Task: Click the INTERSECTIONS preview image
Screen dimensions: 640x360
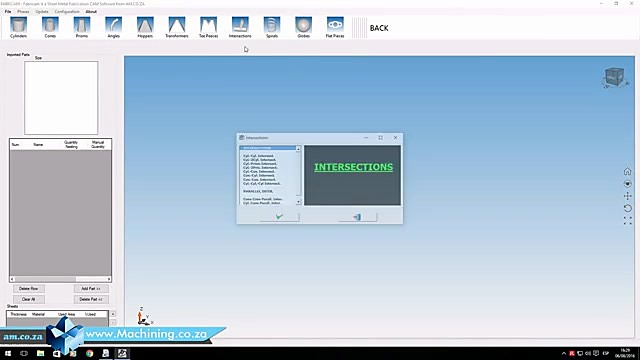Action: (352, 175)
